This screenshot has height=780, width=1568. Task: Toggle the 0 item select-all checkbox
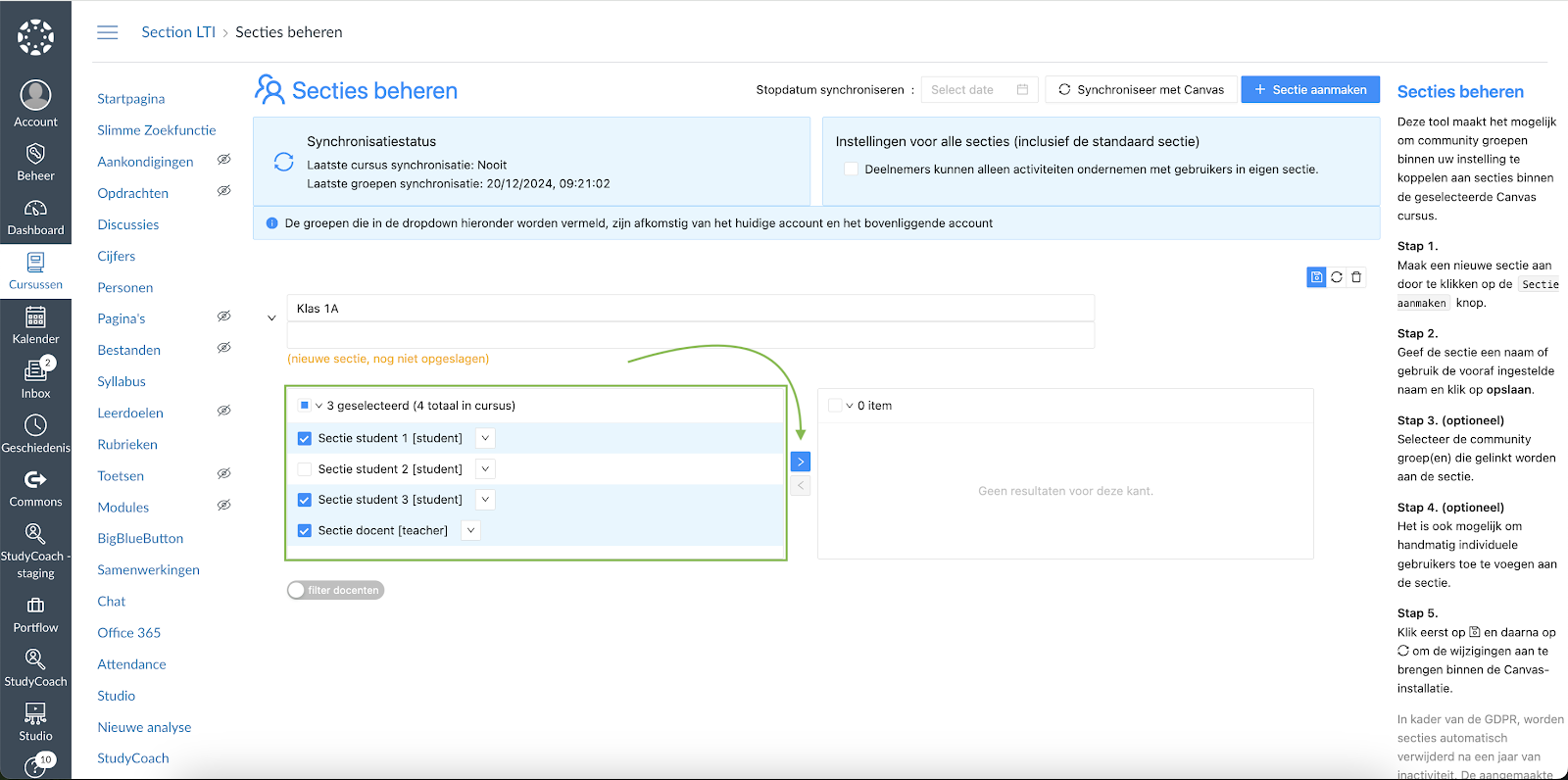tap(835, 405)
